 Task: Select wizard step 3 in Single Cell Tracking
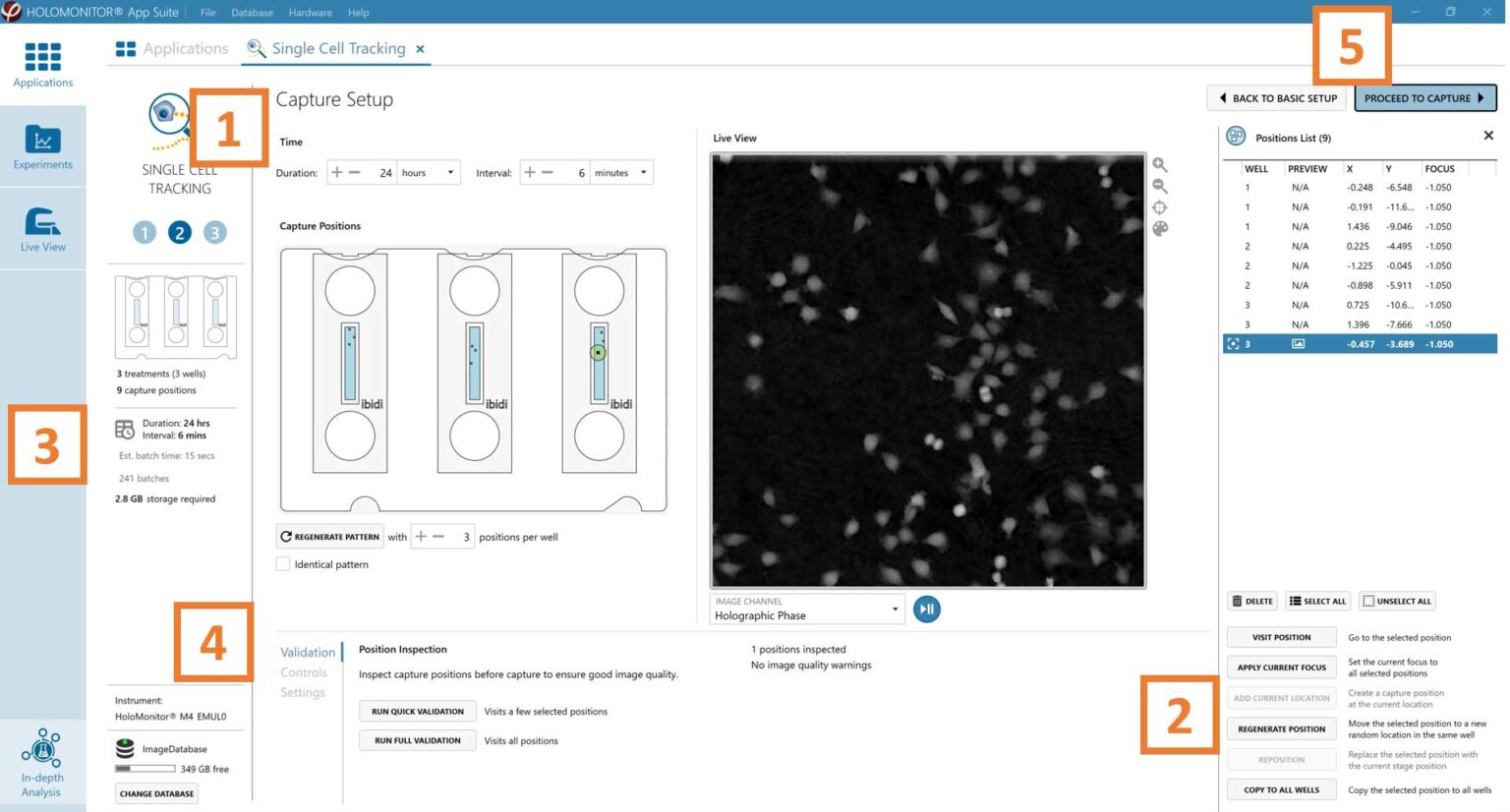(215, 232)
